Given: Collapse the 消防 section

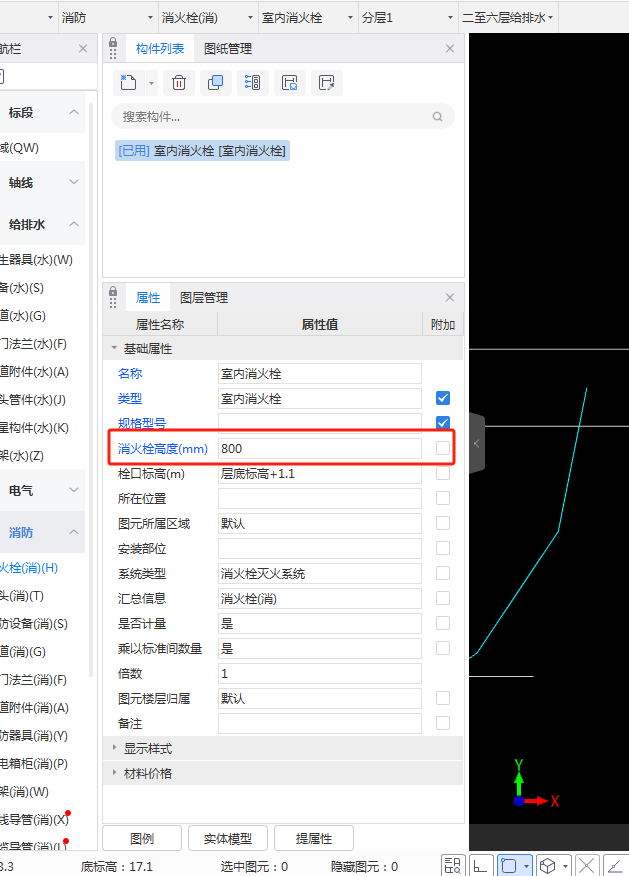Looking at the screenshot, I should coord(74,532).
